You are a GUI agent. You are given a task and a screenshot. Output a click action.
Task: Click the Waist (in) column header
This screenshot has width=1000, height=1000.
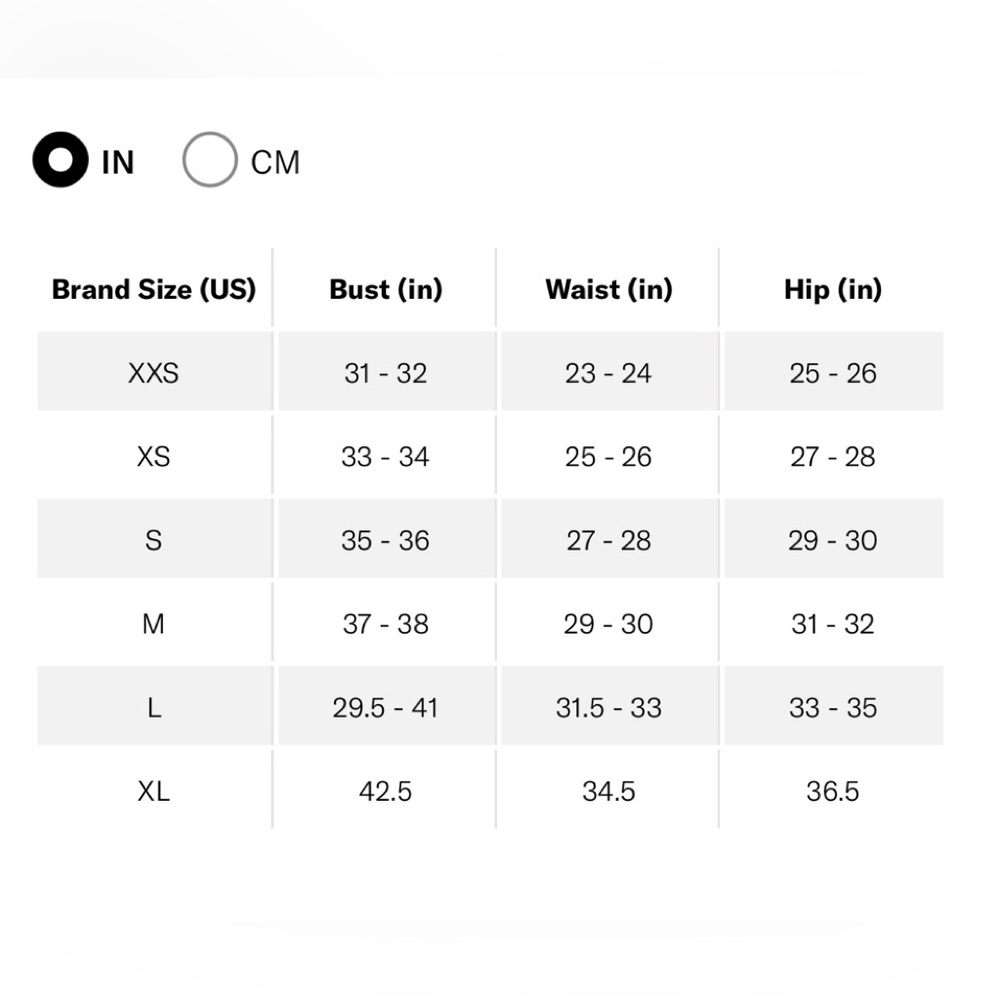(x=609, y=290)
